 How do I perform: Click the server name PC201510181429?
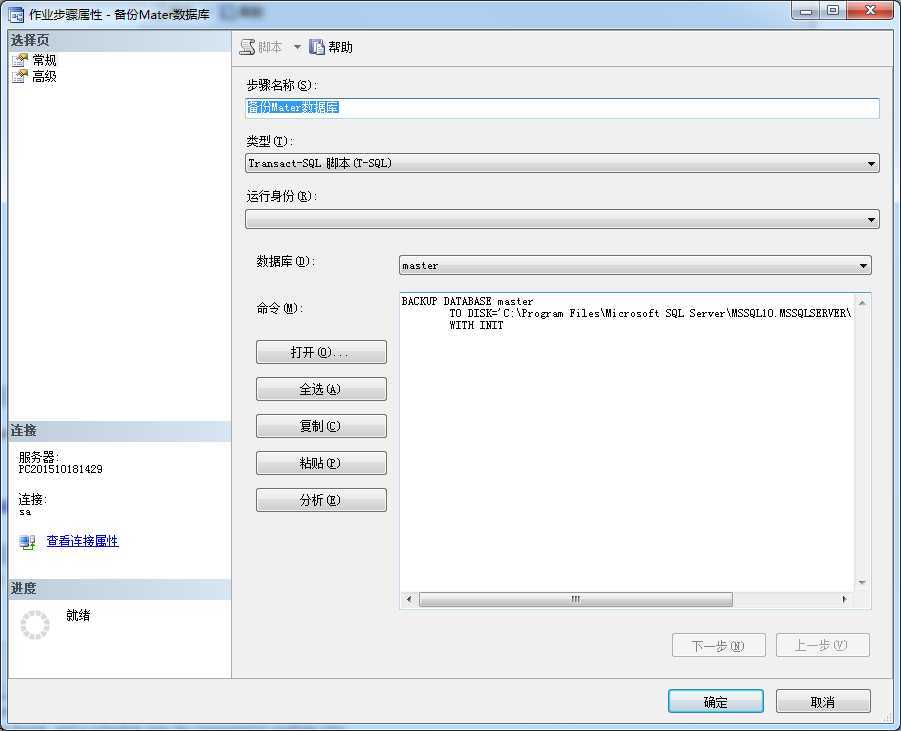coord(60,470)
